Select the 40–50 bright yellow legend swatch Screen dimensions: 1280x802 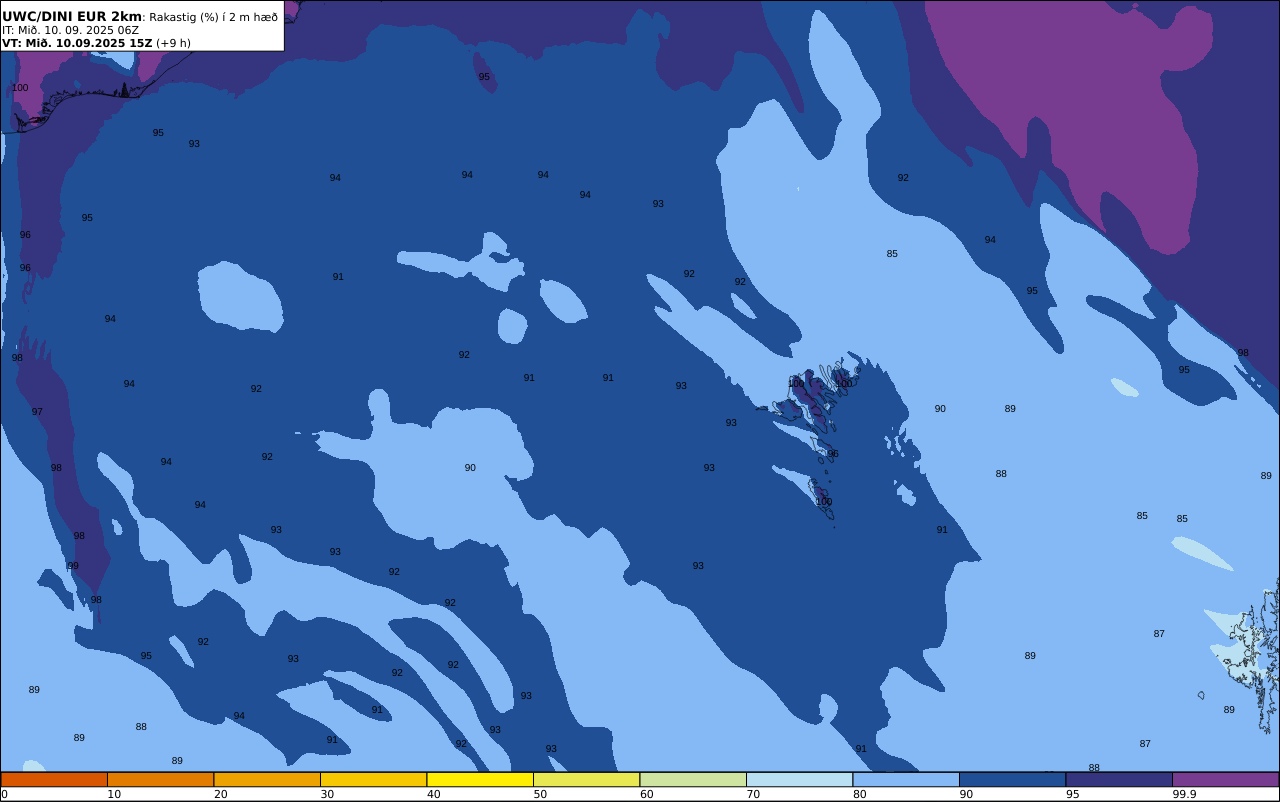tap(480, 779)
